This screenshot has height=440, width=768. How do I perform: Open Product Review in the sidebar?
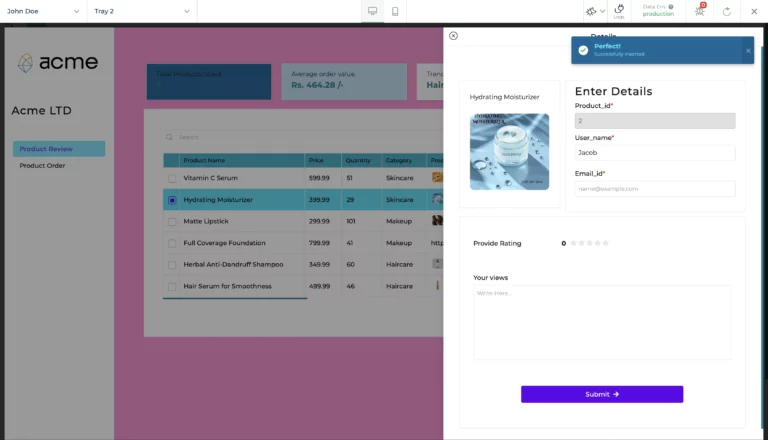point(58,149)
